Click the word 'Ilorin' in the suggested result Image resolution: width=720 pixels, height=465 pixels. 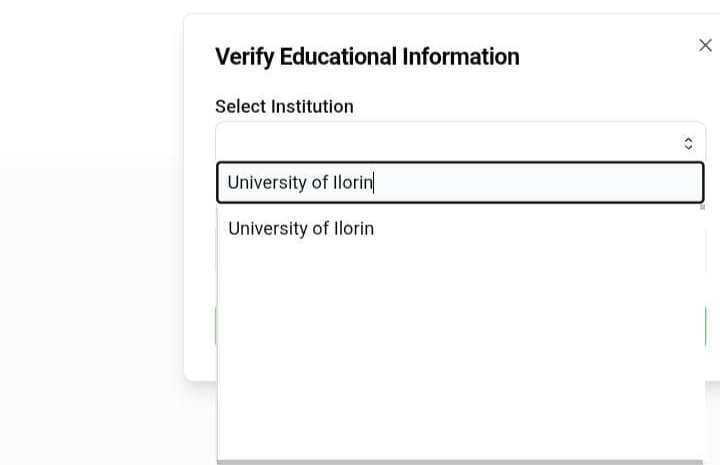pos(354,229)
